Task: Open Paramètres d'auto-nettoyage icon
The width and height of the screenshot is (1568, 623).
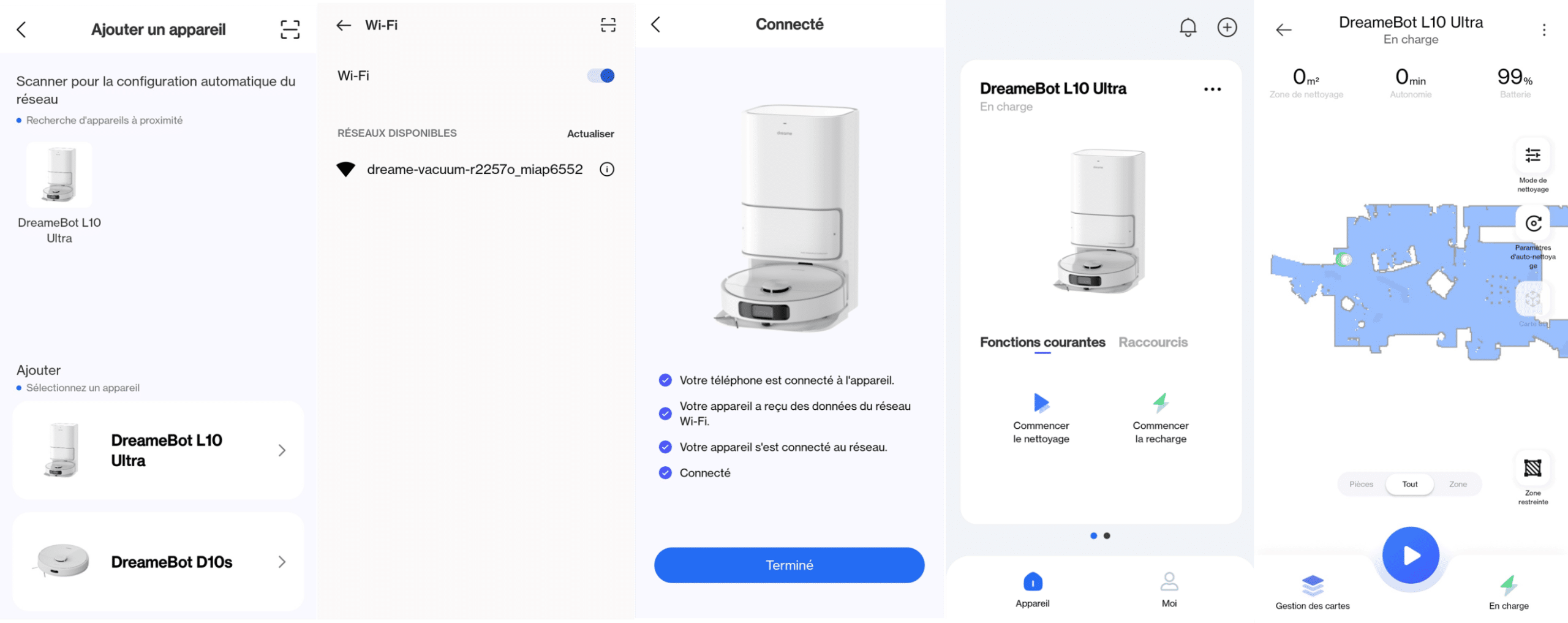Action: click(x=1532, y=224)
